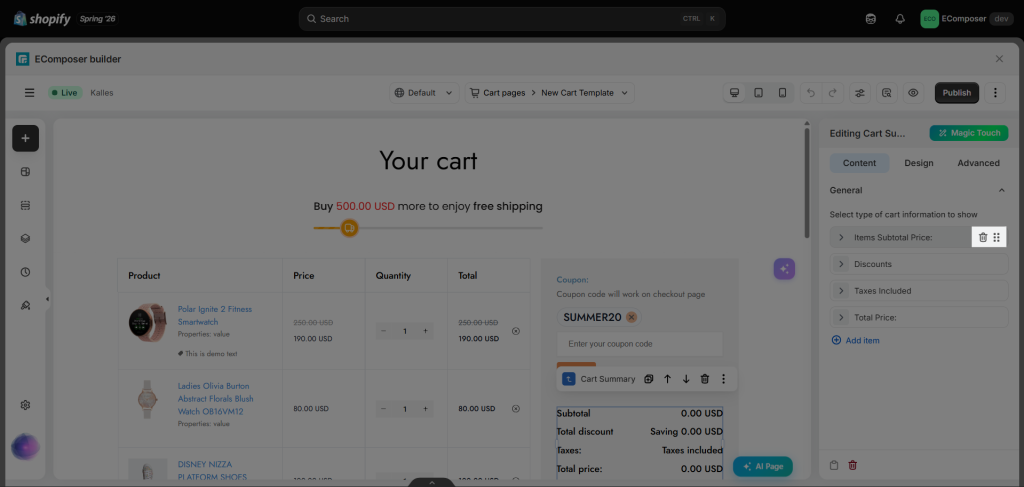
Task: Delete the Items Subtotal Price item
Action: coord(983,238)
